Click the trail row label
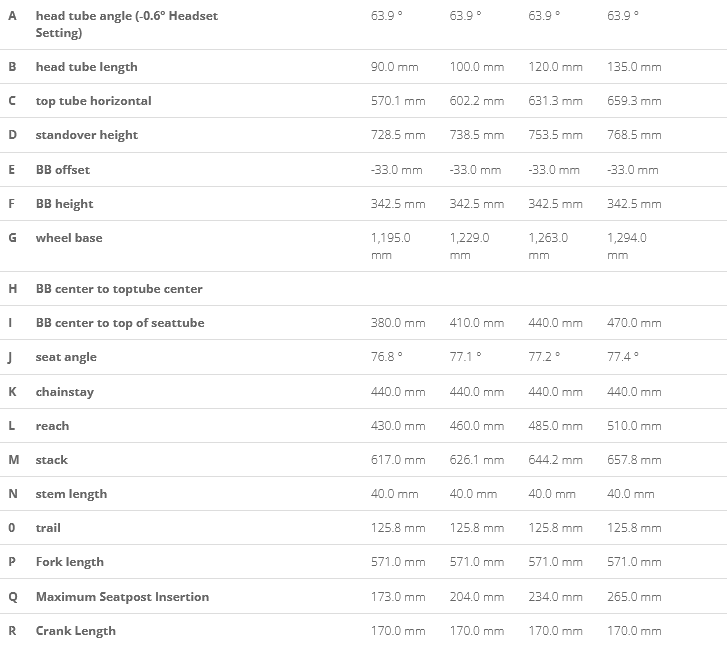 click(x=48, y=528)
